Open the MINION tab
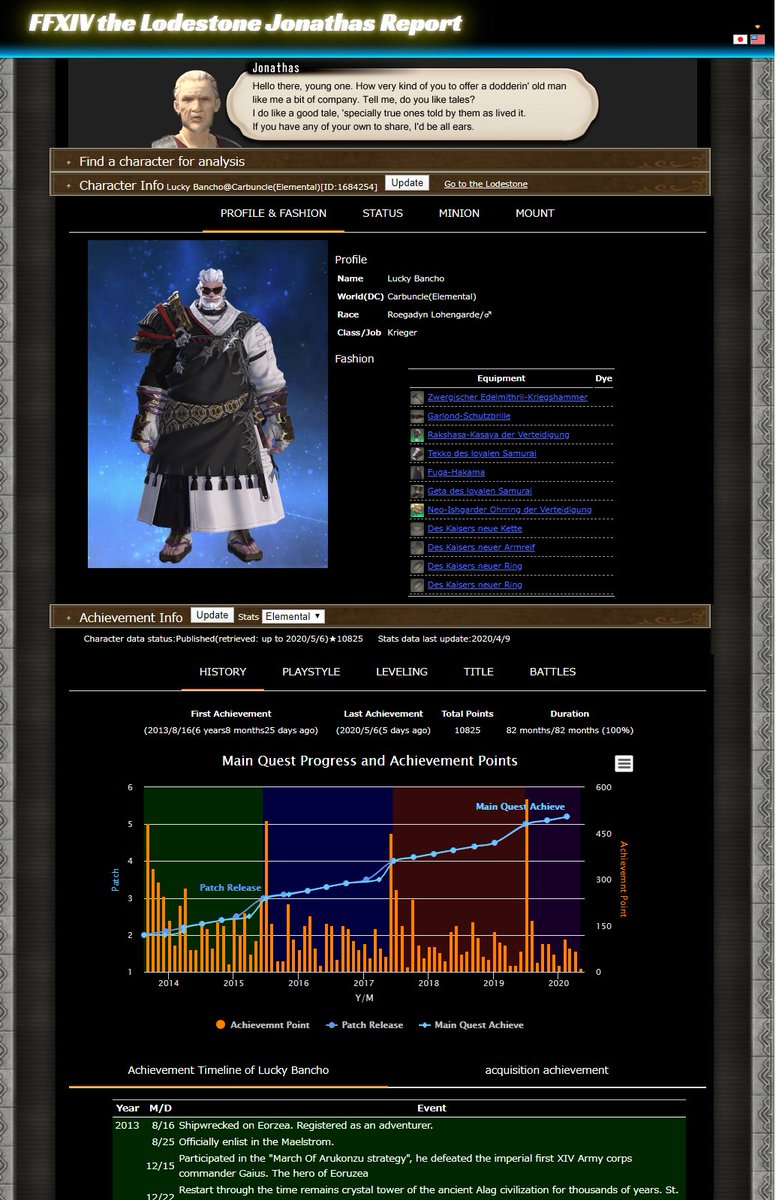Viewport: 776px width, 1200px height. click(459, 214)
